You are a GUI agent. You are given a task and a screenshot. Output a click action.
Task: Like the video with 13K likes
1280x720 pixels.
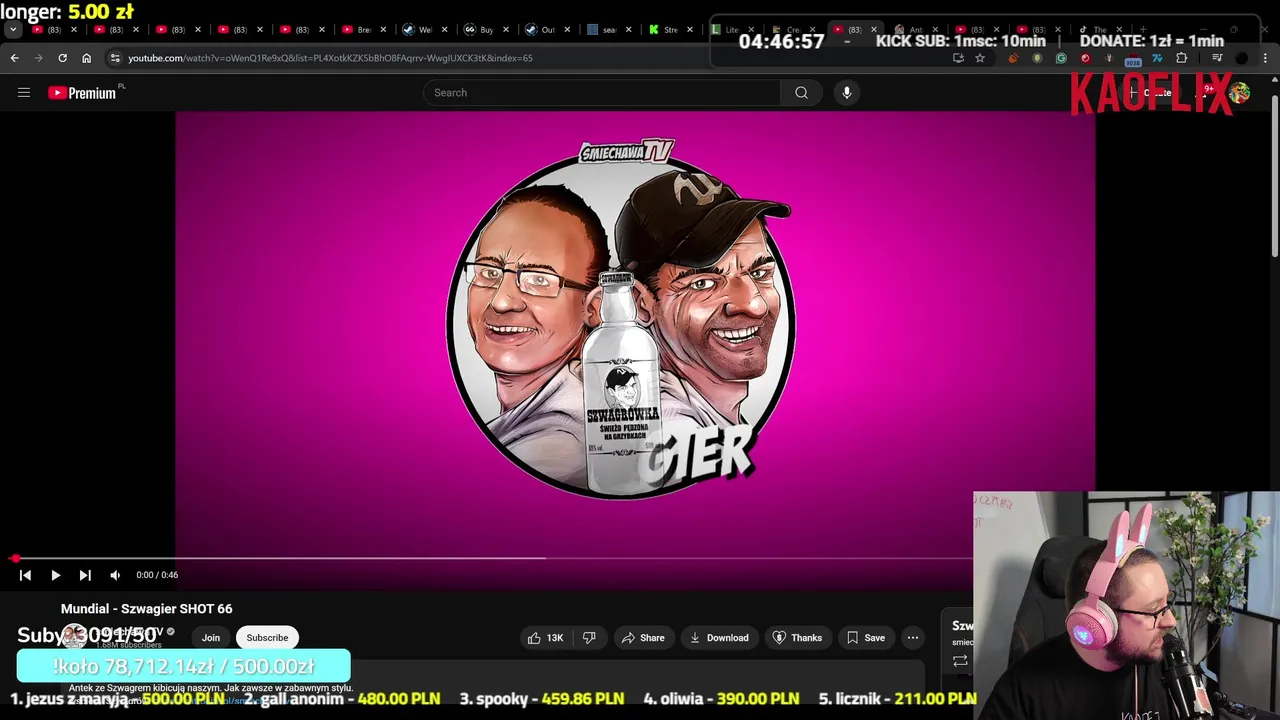pos(545,638)
